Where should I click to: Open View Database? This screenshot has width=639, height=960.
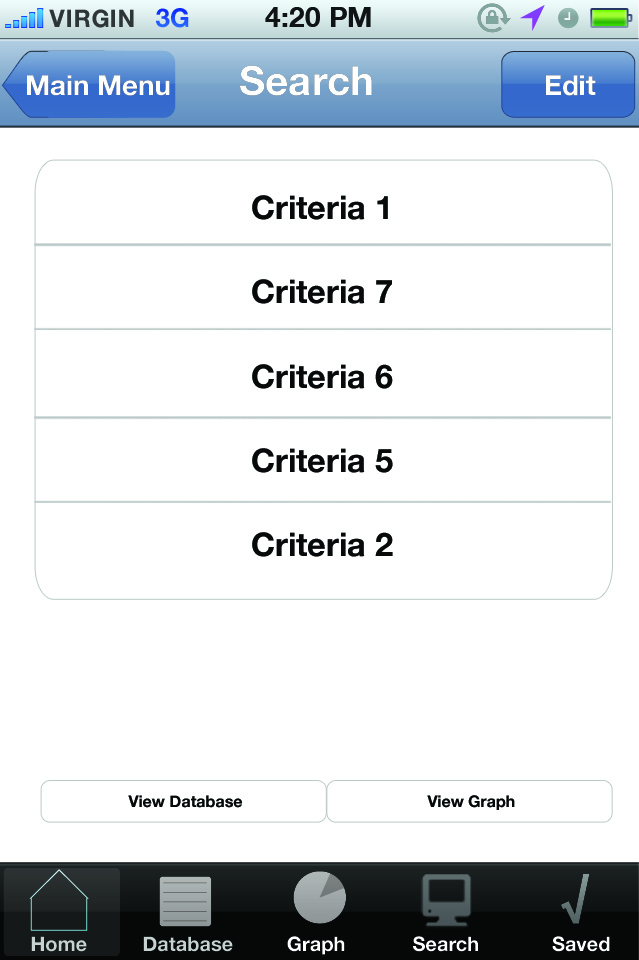coord(183,801)
